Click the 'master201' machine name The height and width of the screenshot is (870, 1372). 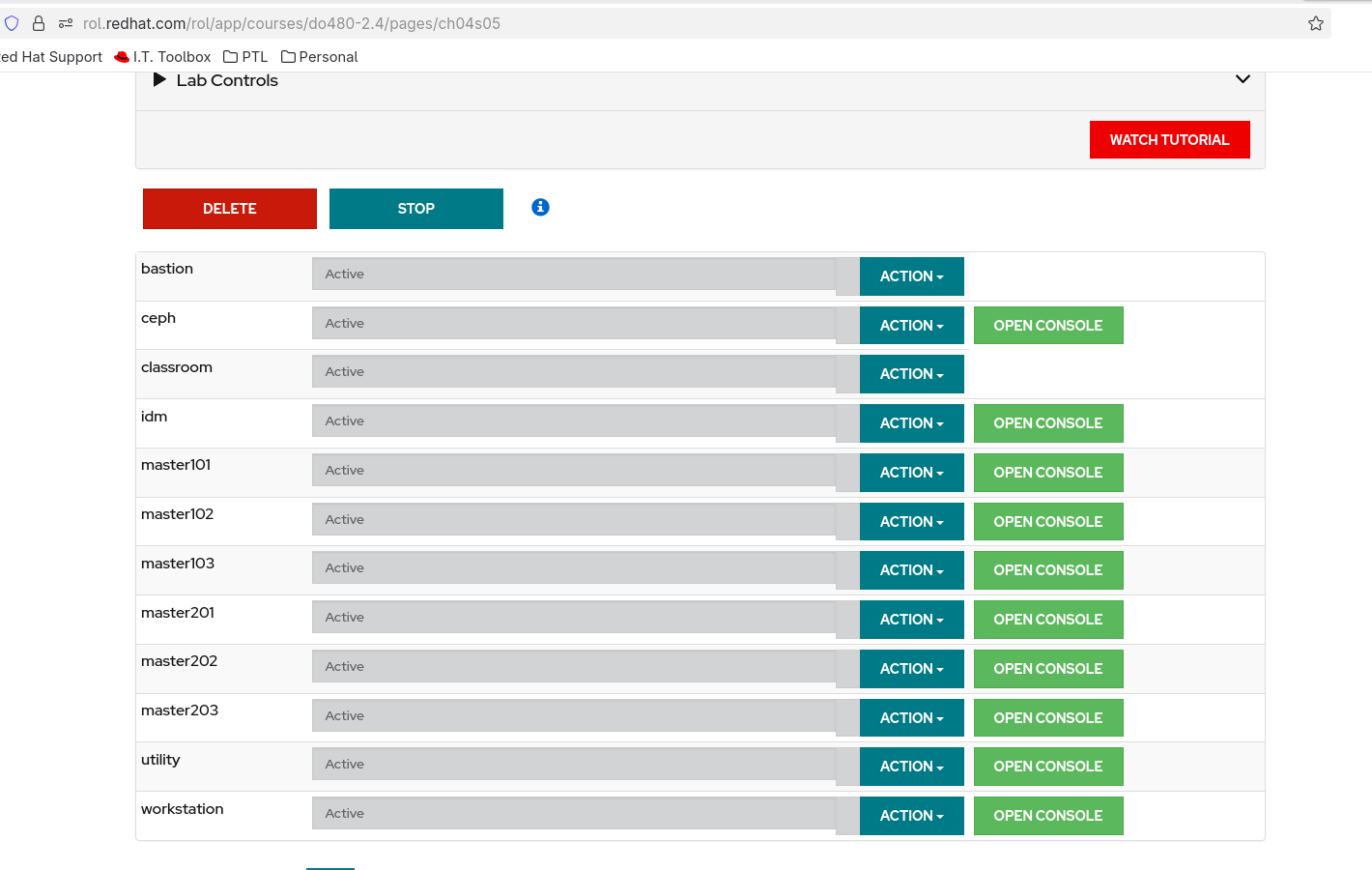[178, 613]
